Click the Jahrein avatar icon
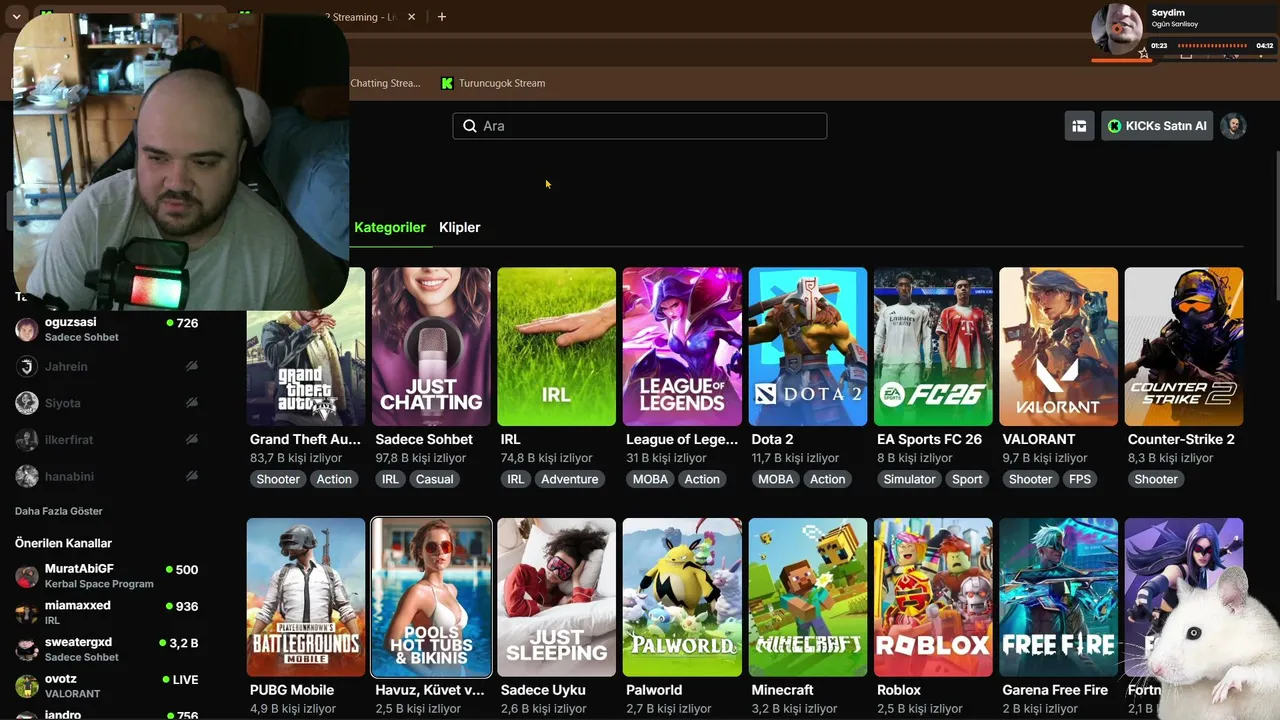Screen dimensions: 1280x720 pos(27,367)
